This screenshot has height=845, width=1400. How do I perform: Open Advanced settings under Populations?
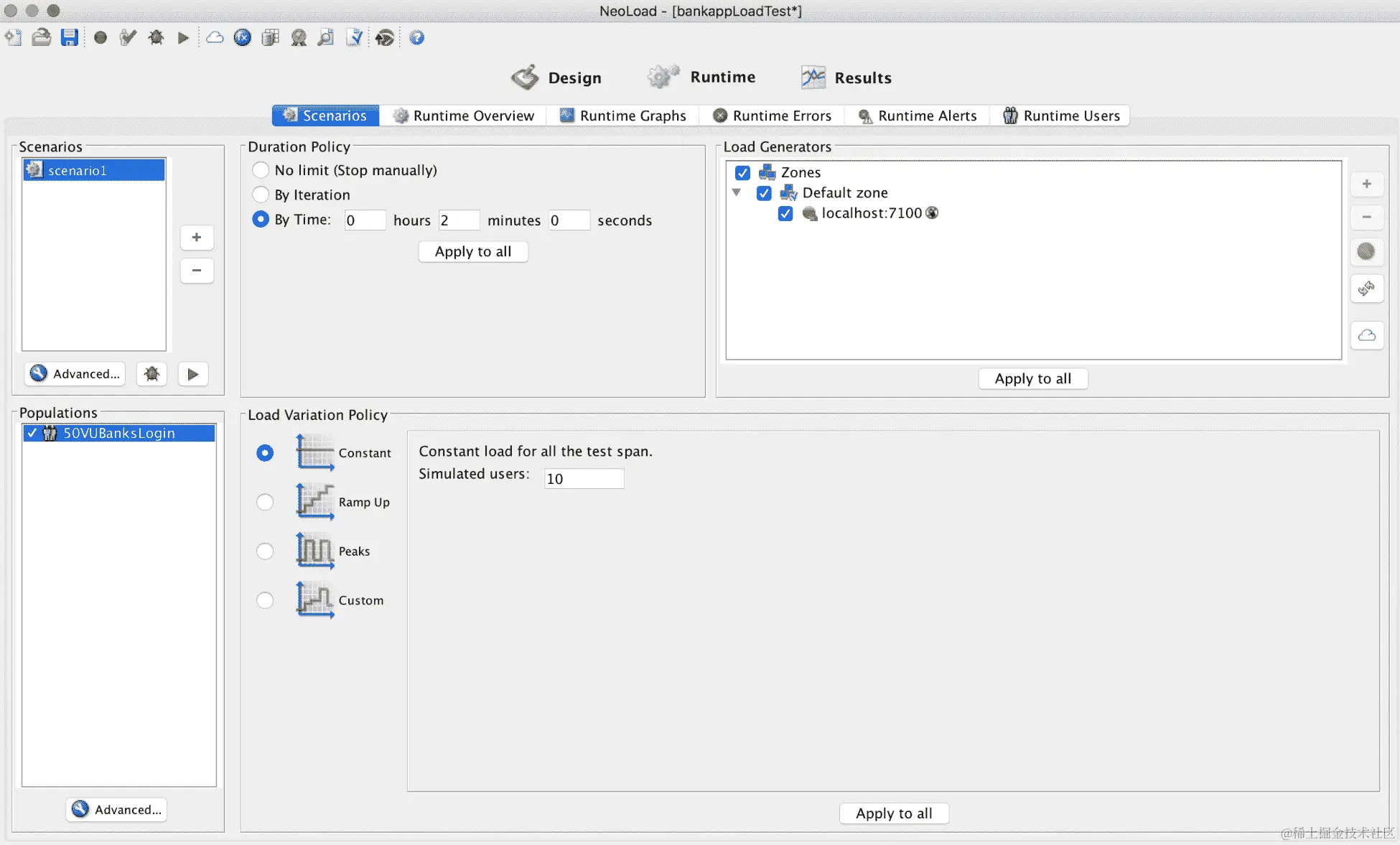(117, 809)
